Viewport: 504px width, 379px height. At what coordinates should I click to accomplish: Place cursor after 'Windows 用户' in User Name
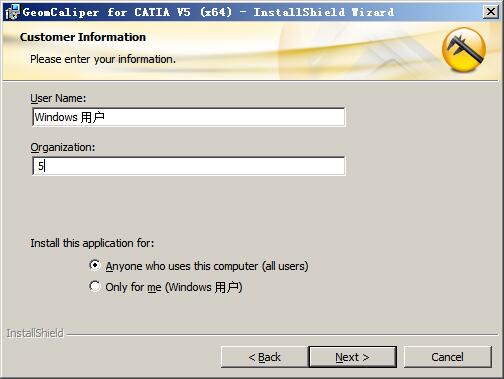click(x=105, y=117)
